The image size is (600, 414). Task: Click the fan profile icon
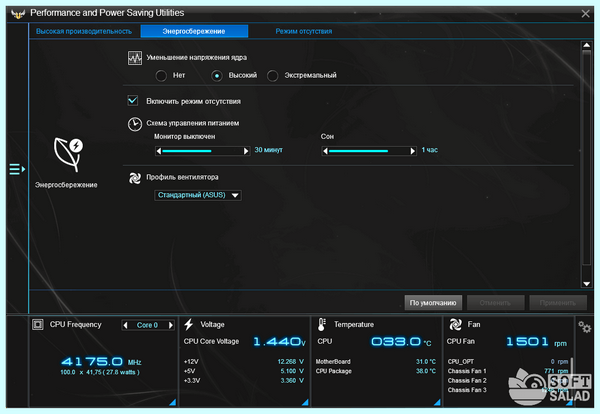tap(135, 178)
